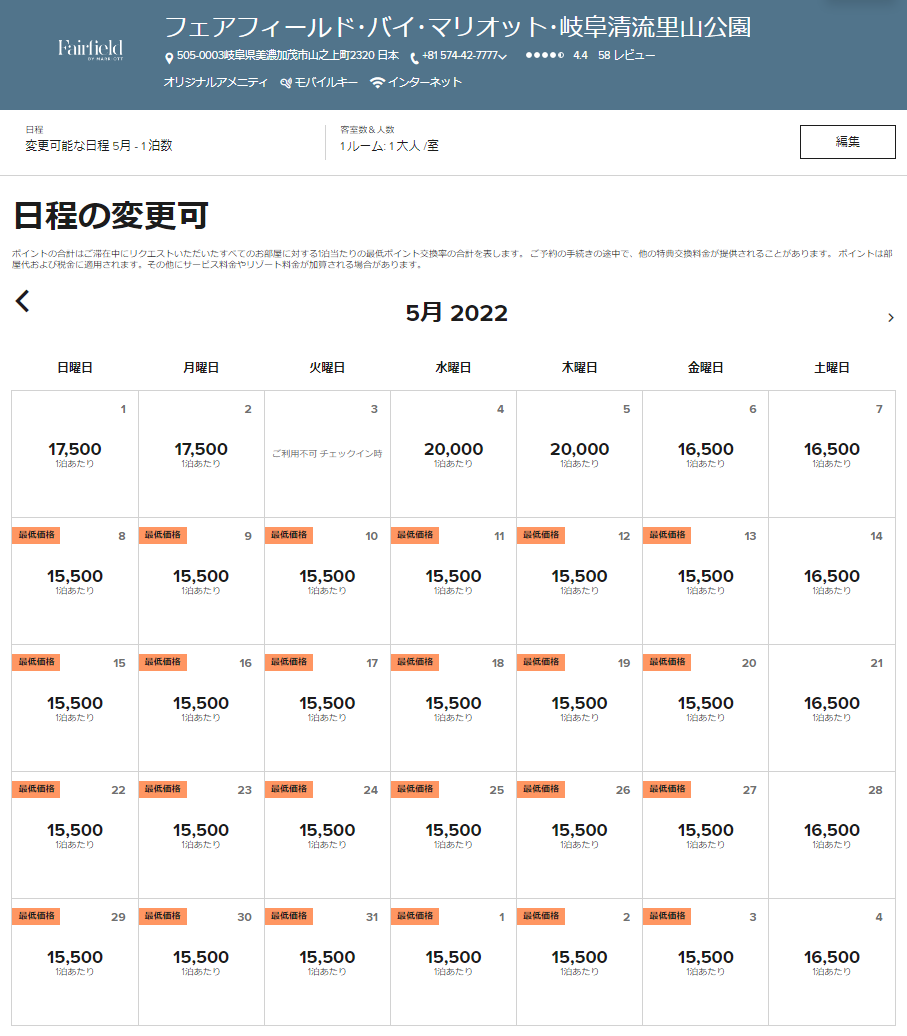Image resolution: width=907 pixels, height=1036 pixels.
Task: Click the internet Wi-Fi icon
Action: 377,83
